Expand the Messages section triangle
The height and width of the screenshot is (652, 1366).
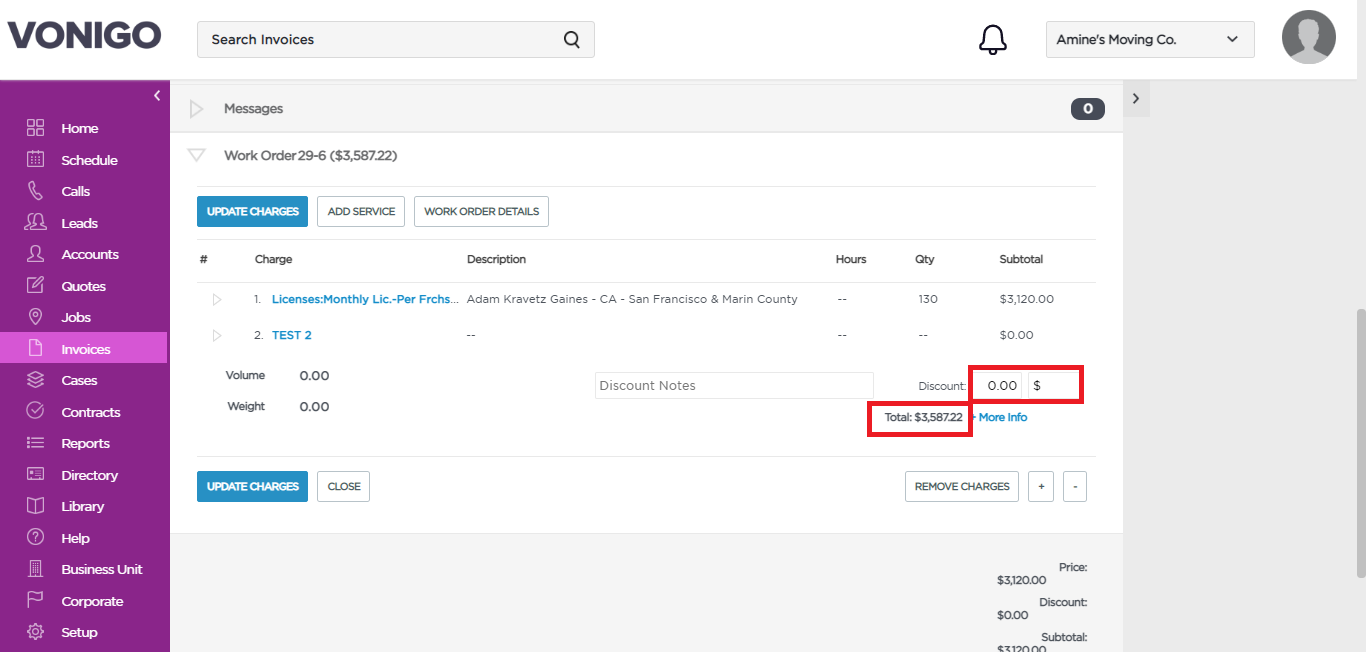pyautogui.click(x=197, y=109)
